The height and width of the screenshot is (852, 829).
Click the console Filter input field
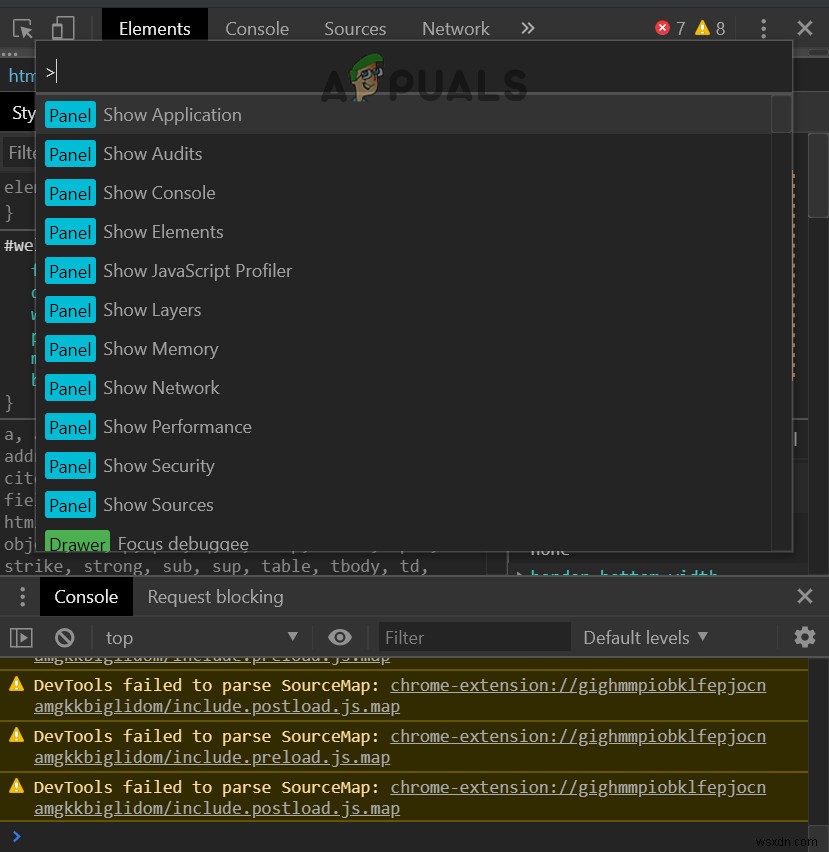coord(475,637)
